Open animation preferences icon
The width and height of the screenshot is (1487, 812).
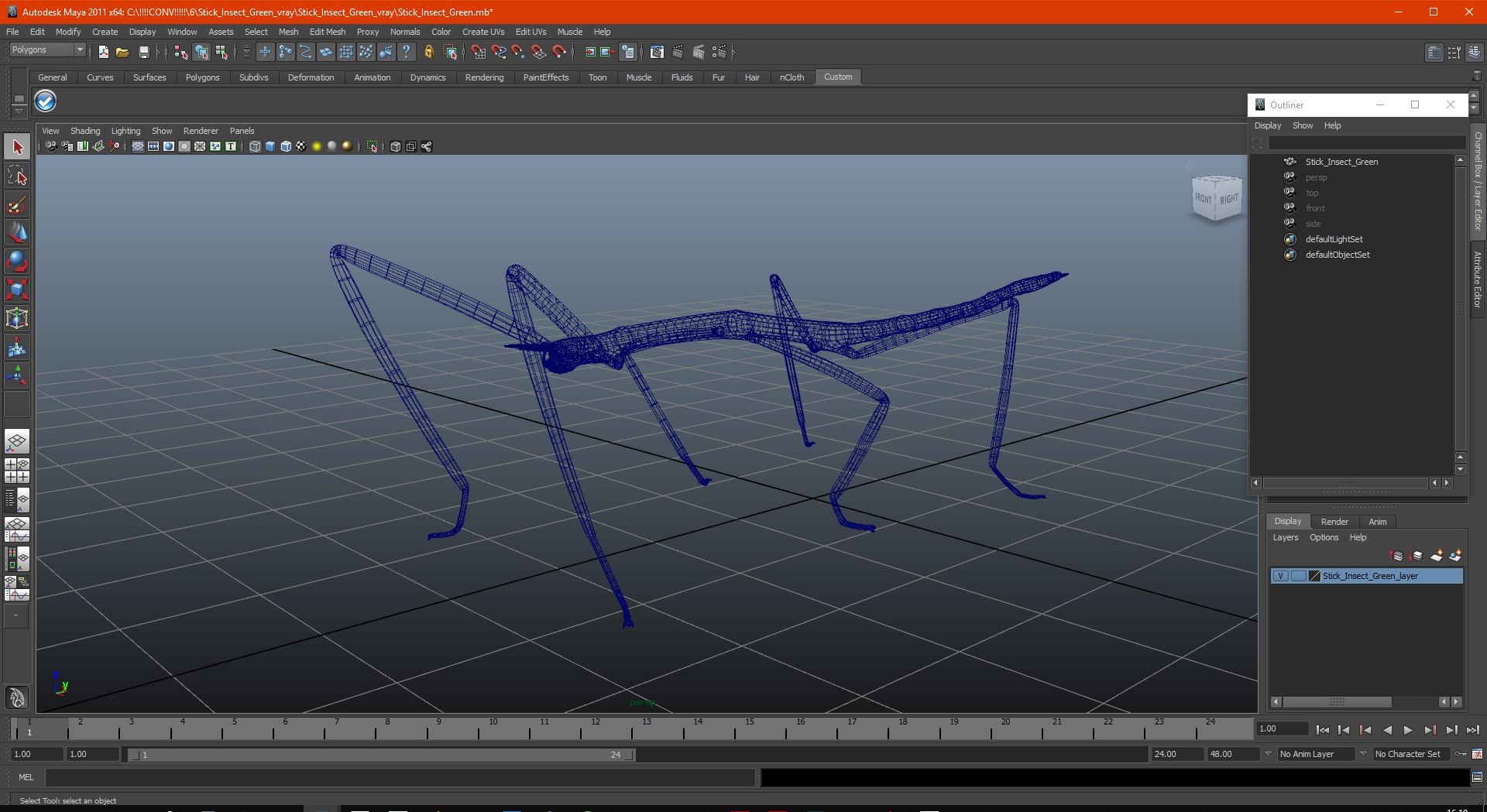point(1477,753)
